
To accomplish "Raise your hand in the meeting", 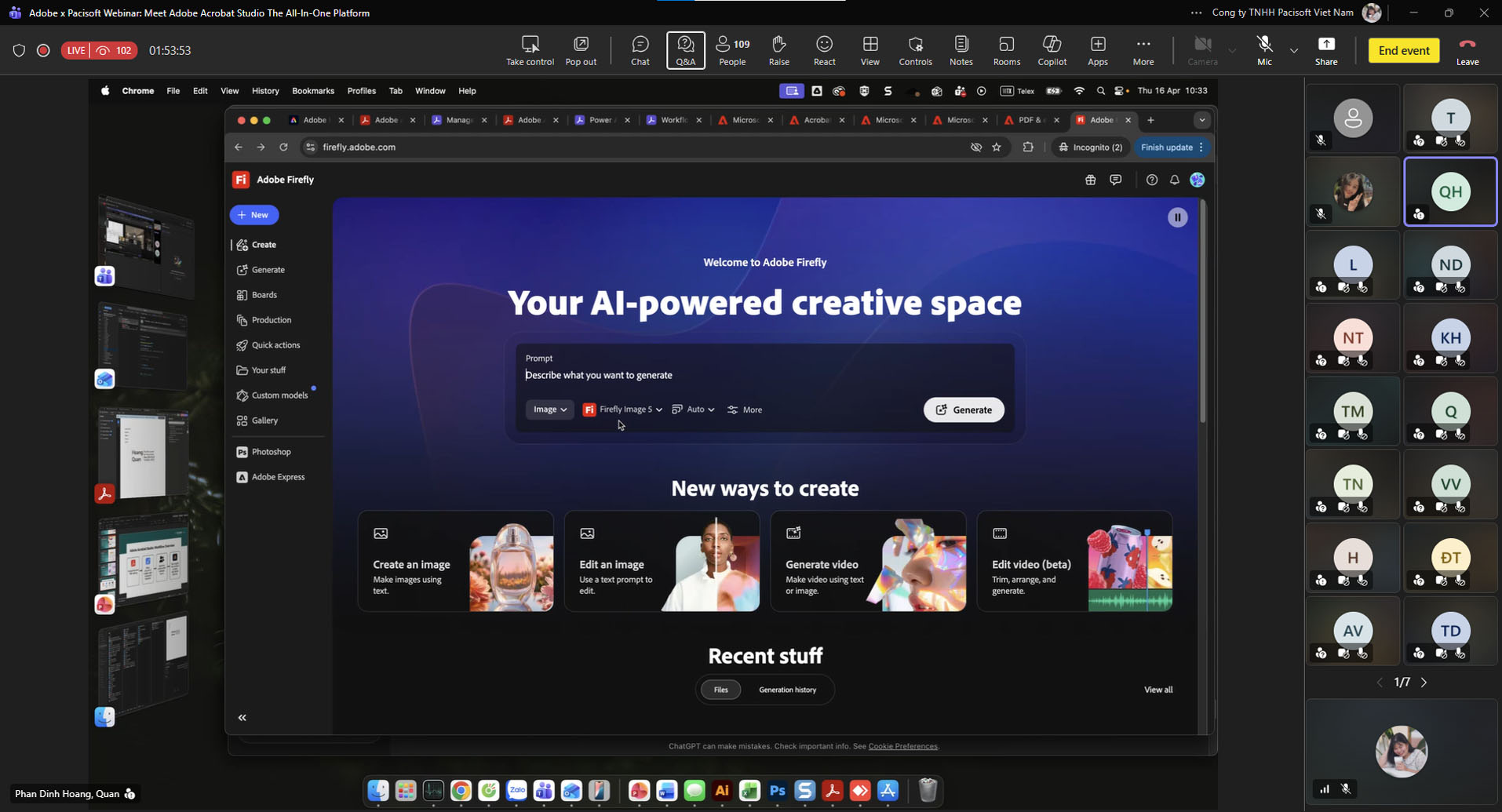I will point(778,50).
